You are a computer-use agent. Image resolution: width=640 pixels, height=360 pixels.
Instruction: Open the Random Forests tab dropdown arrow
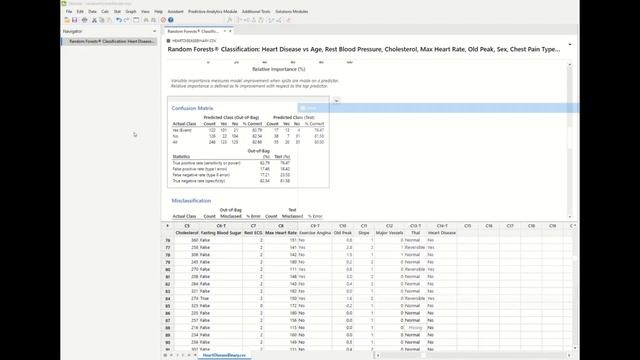pos(224,31)
